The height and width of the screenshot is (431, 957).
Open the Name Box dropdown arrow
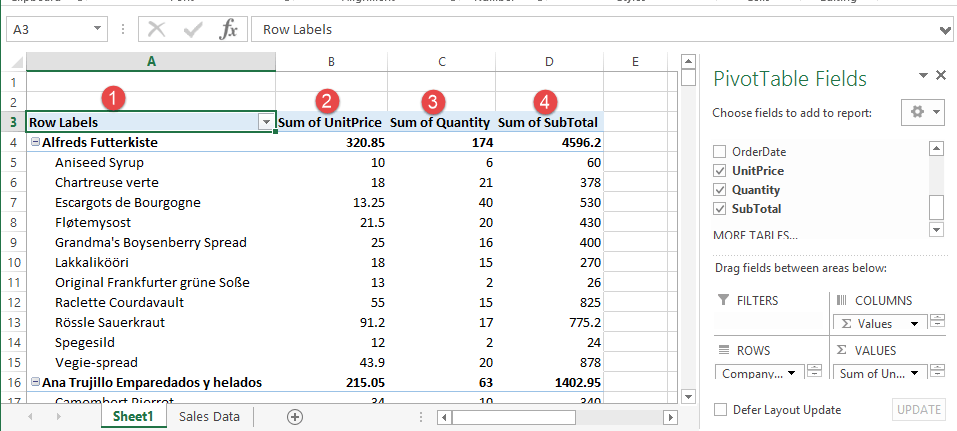97,29
